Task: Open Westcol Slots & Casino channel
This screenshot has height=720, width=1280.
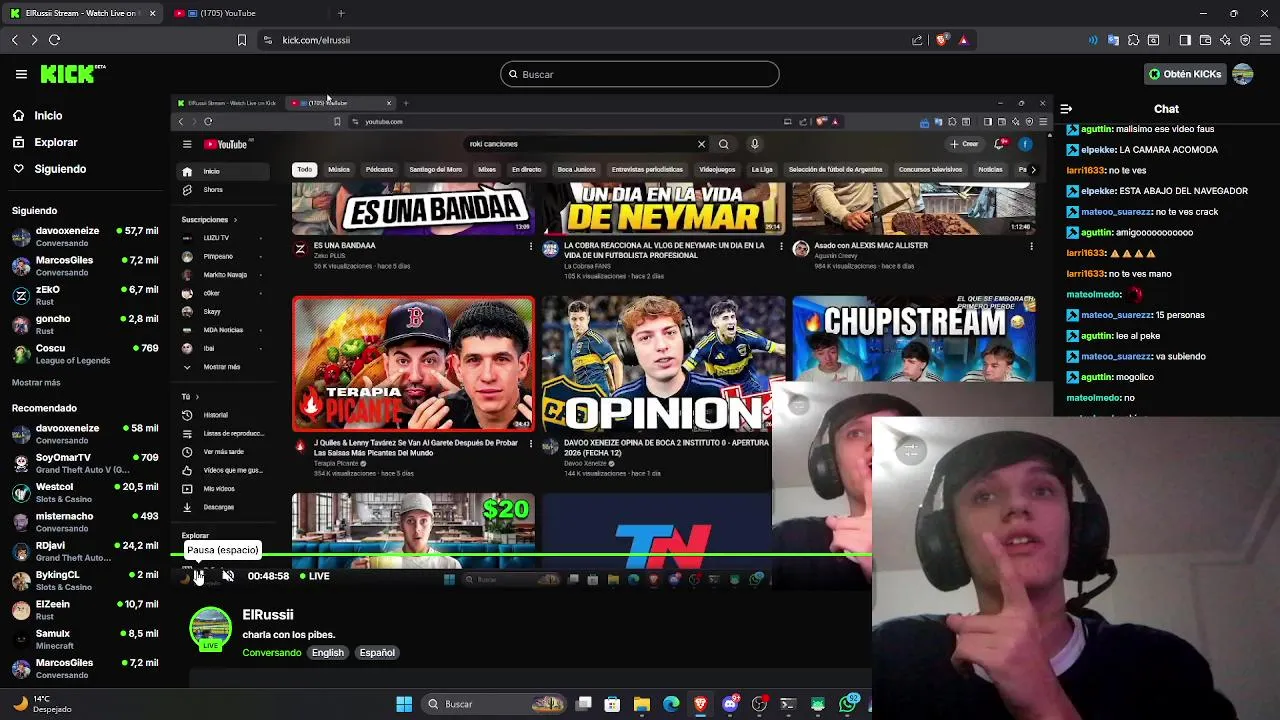Action: point(85,492)
